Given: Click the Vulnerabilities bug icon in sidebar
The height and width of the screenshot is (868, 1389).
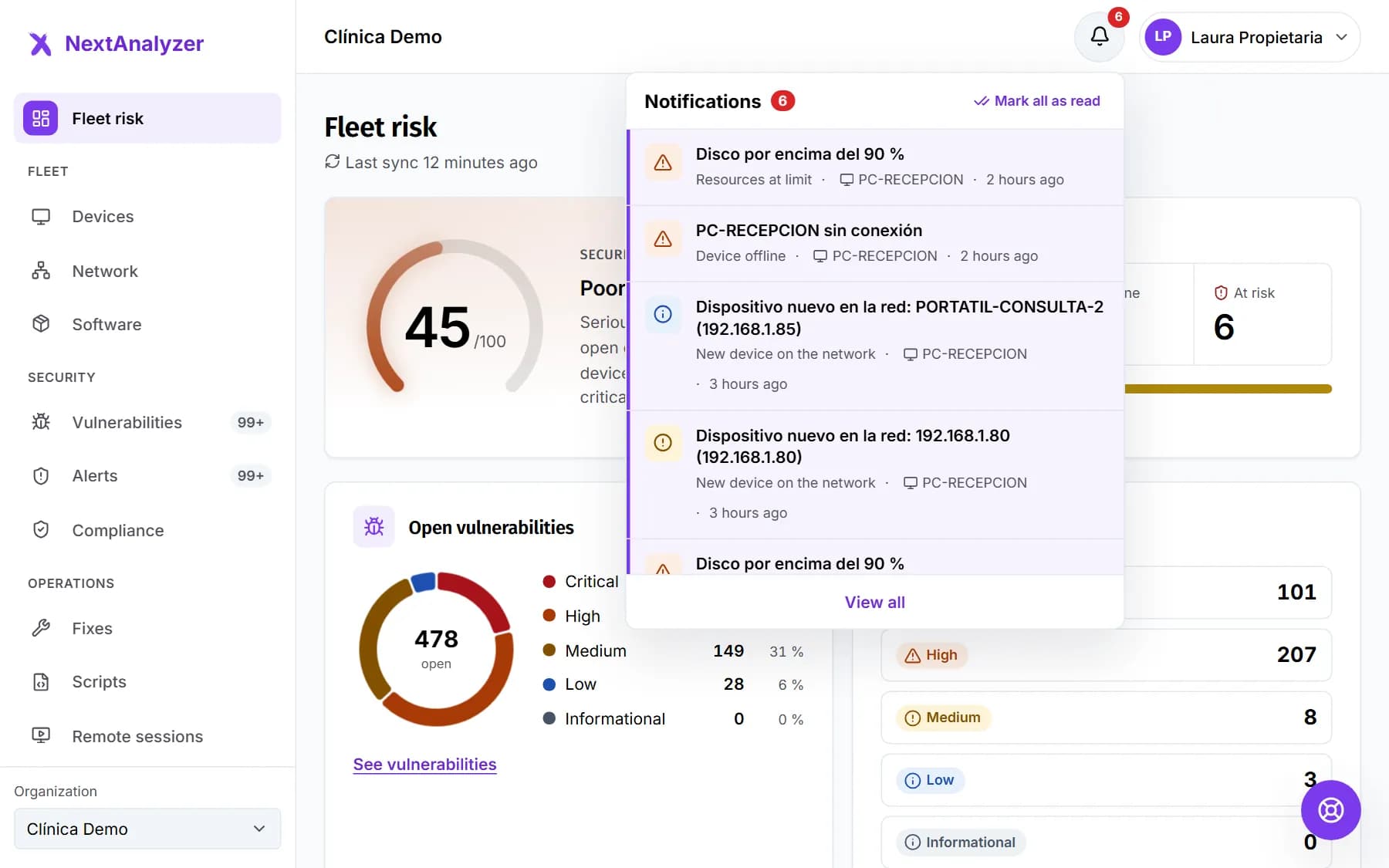Looking at the screenshot, I should [x=41, y=422].
